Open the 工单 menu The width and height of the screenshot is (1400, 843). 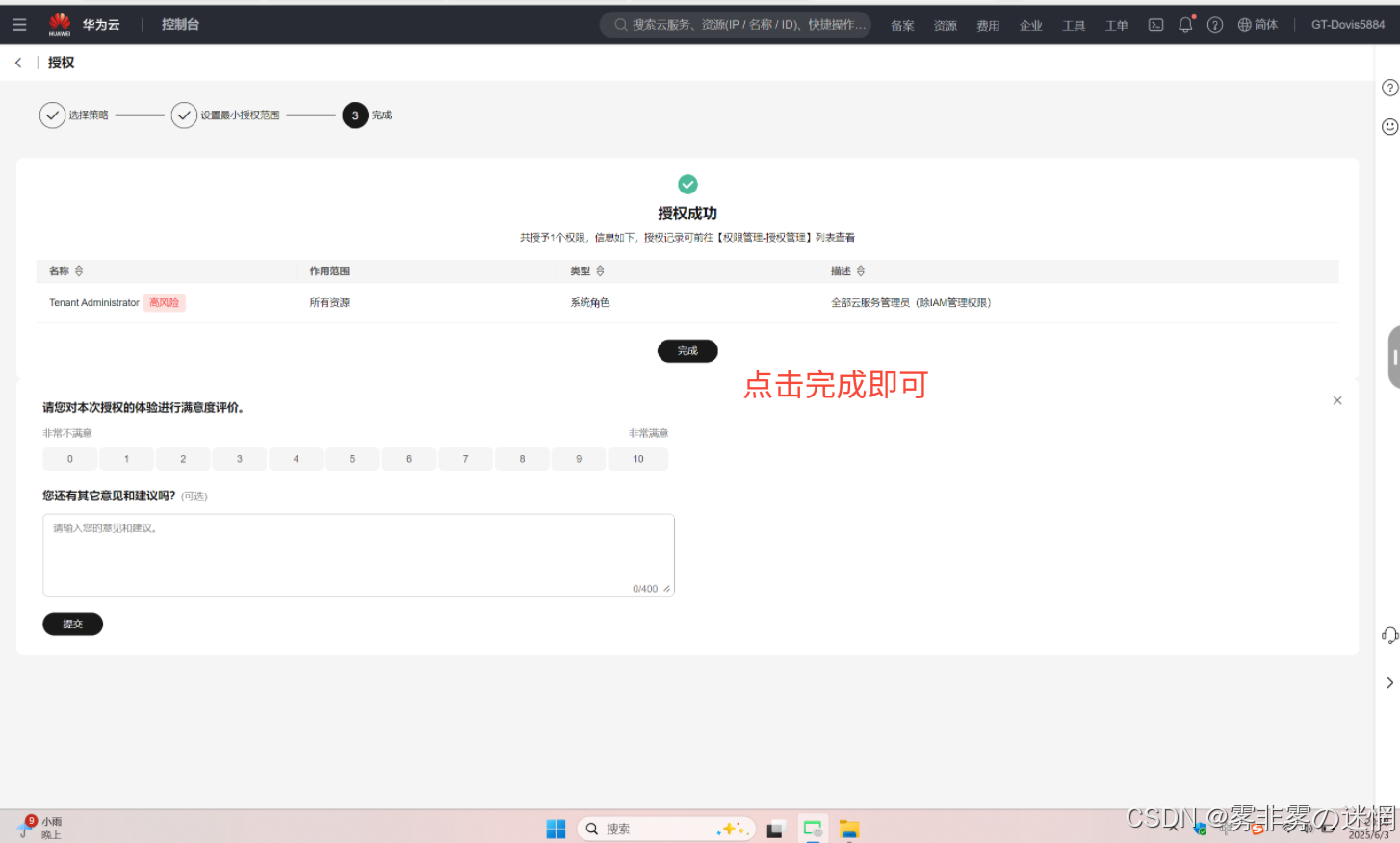coord(1117,26)
